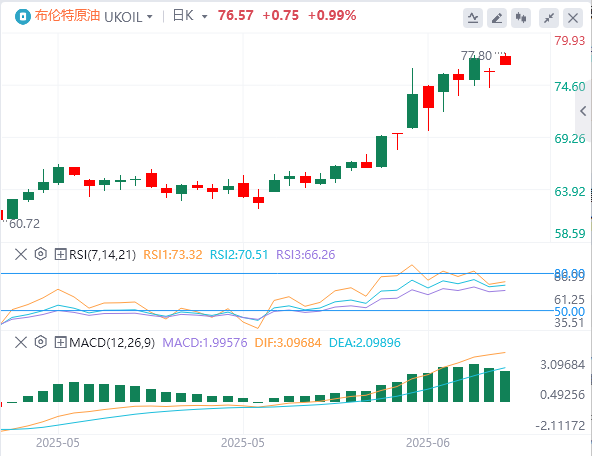Screen dimensions: 592x456
Task: Select the DIF:3.09684 legend value
Action: pyautogui.click(x=288, y=343)
